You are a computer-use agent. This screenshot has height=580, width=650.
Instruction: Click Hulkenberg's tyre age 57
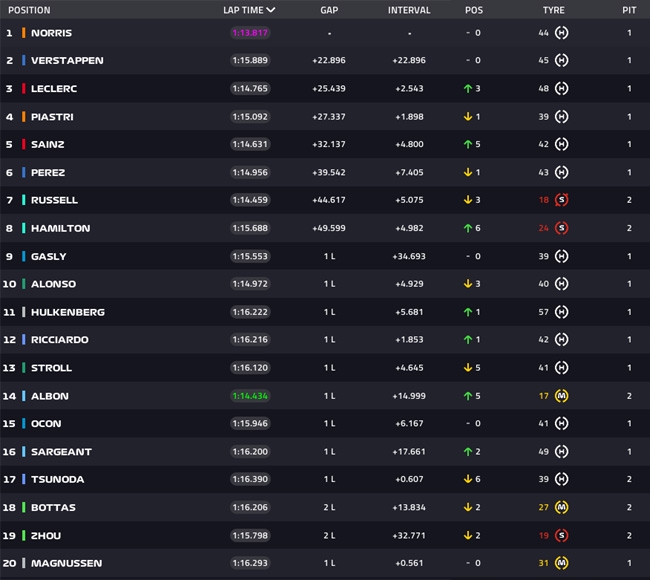point(543,312)
